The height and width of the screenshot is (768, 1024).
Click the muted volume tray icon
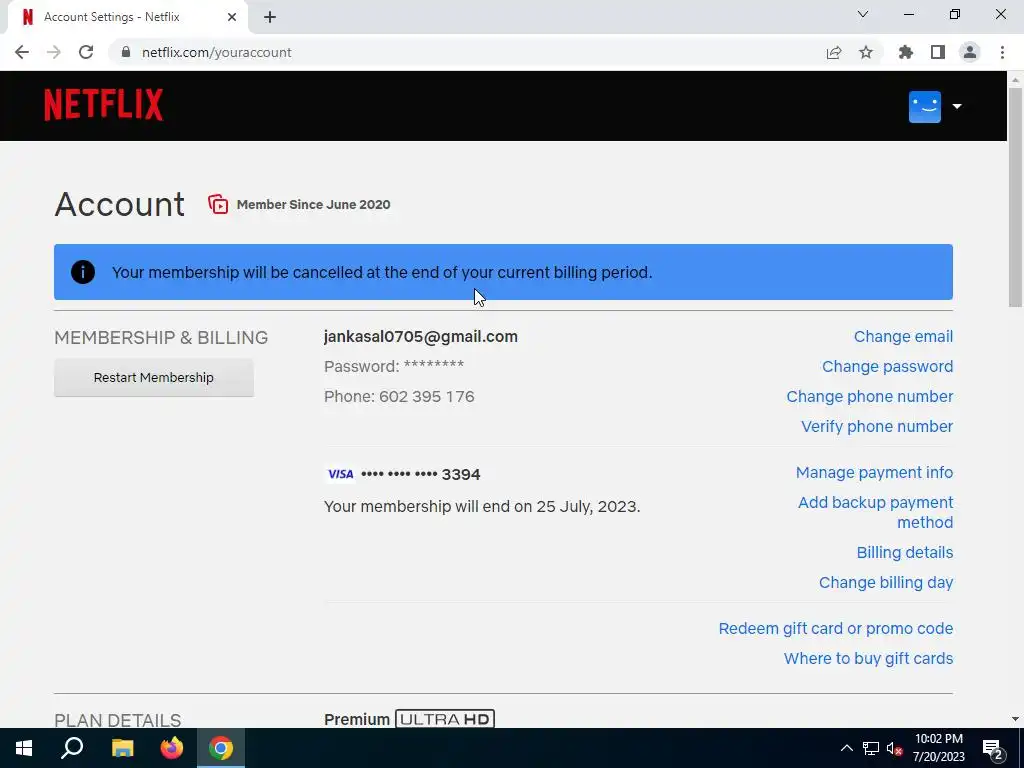click(894, 748)
